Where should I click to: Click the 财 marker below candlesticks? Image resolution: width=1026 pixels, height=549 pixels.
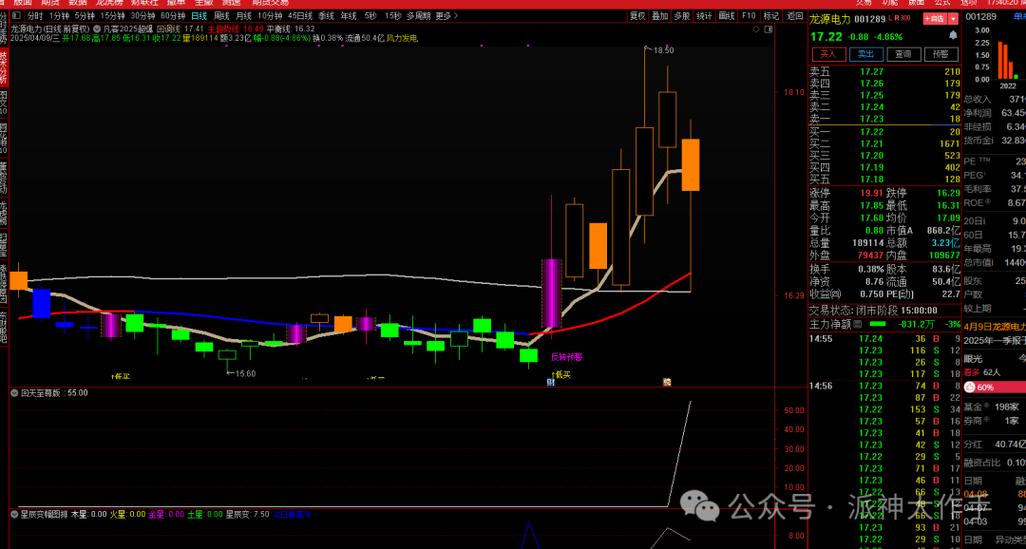(550, 382)
